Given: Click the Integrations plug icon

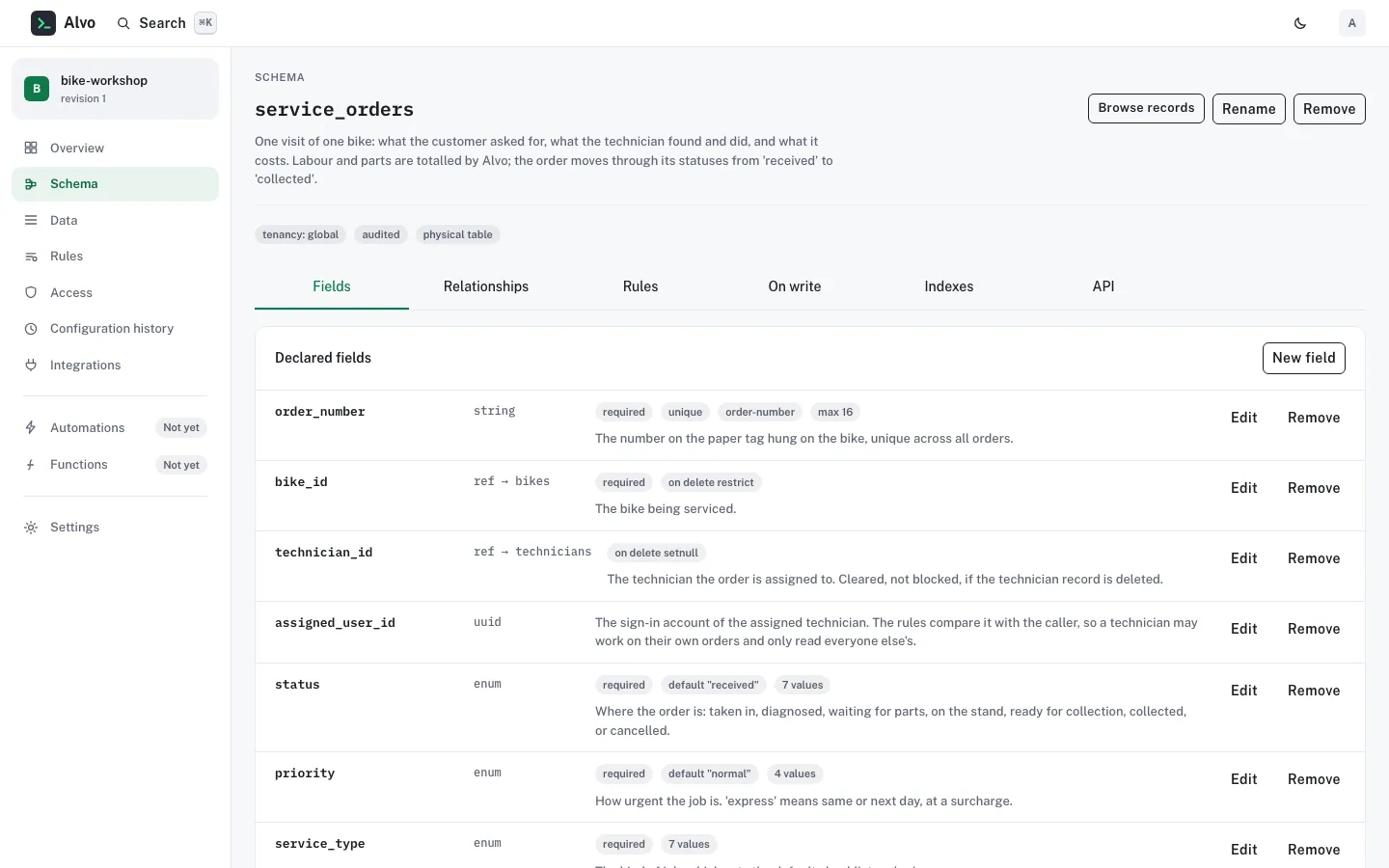Looking at the screenshot, I should click(31, 365).
